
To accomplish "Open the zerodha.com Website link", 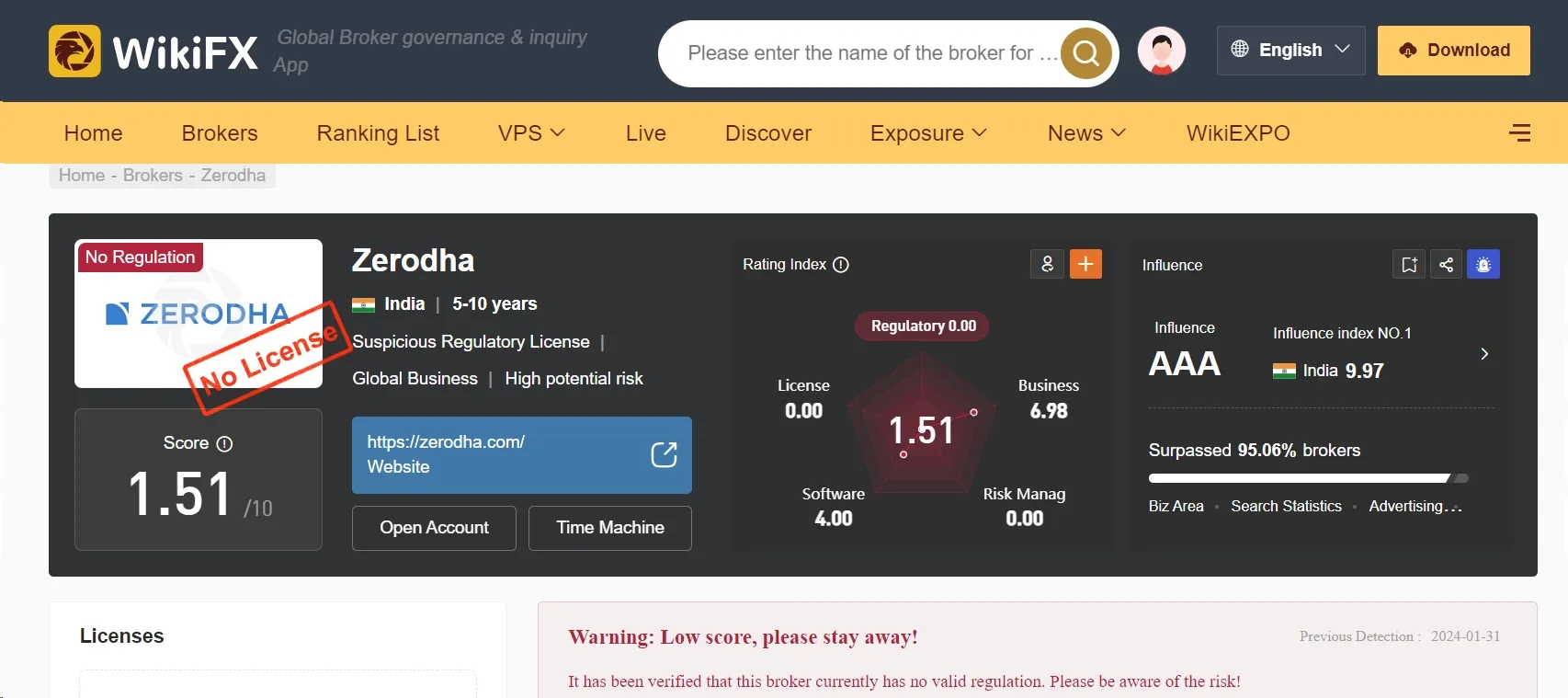I will (x=522, y=455).
